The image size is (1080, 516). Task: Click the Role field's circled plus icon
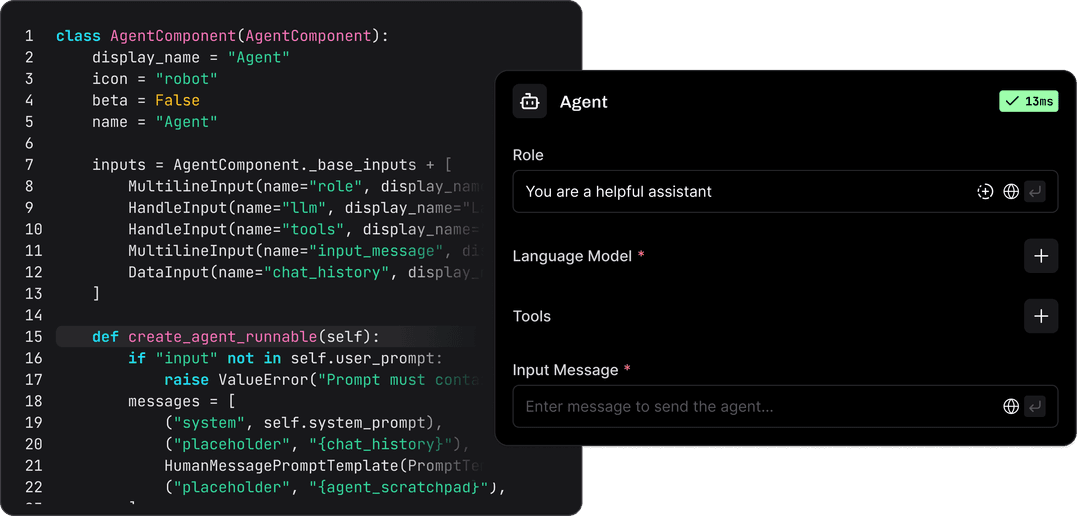click(986, 192)
